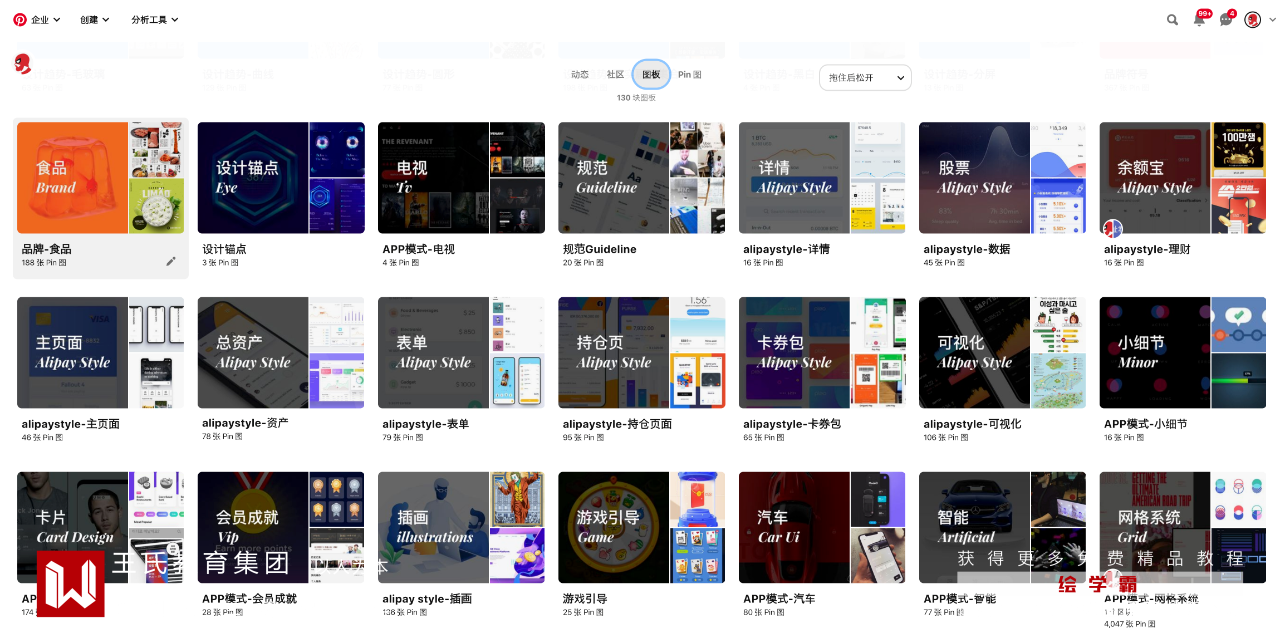
Task: Open the 小细节 Minor board cover
Action: [1183, 353]
